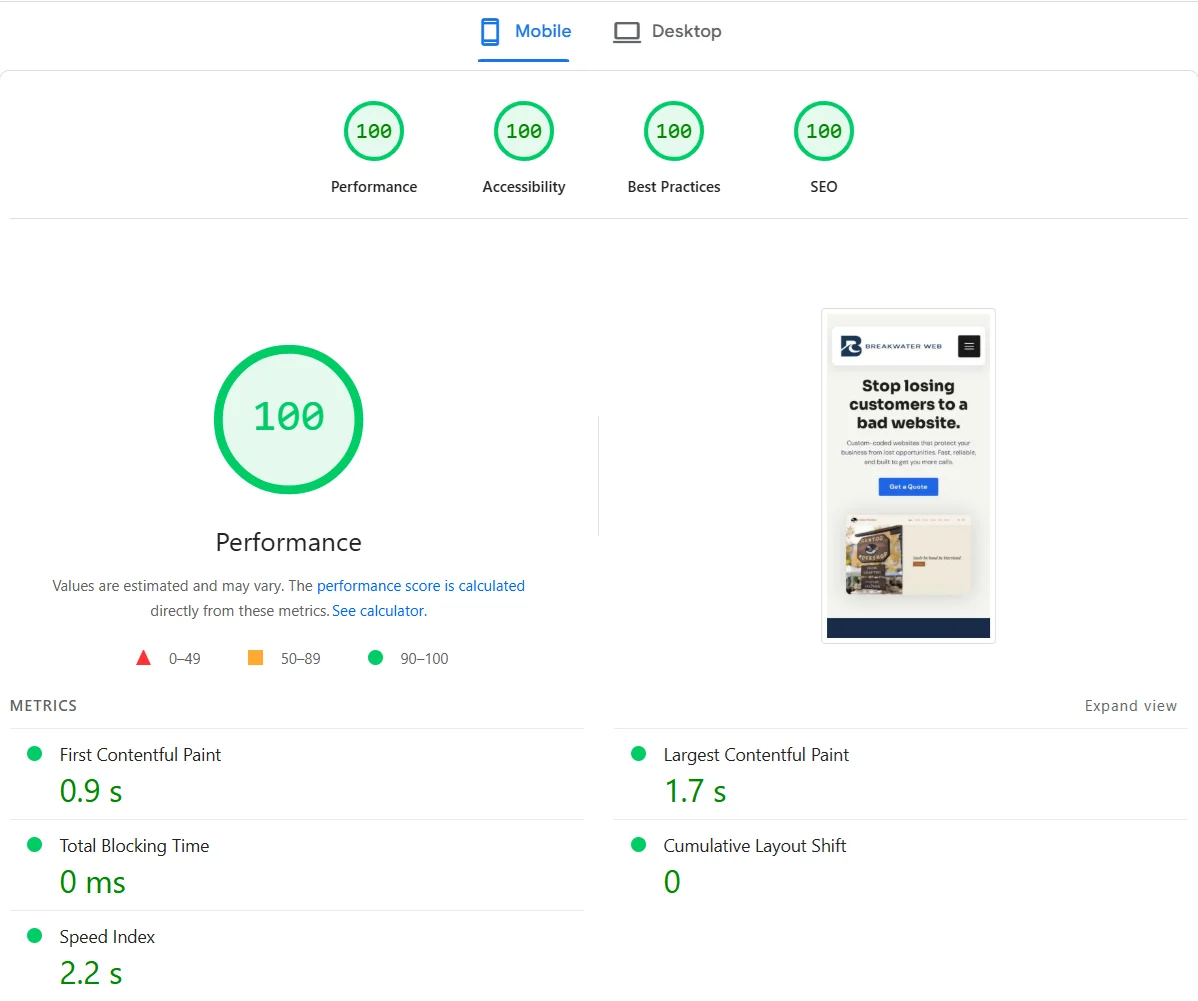The height and width of the screenshot is (1001, 1198).
Task: Click the green dot beside Cumulative Layout Shift
Action: [637, 844]
